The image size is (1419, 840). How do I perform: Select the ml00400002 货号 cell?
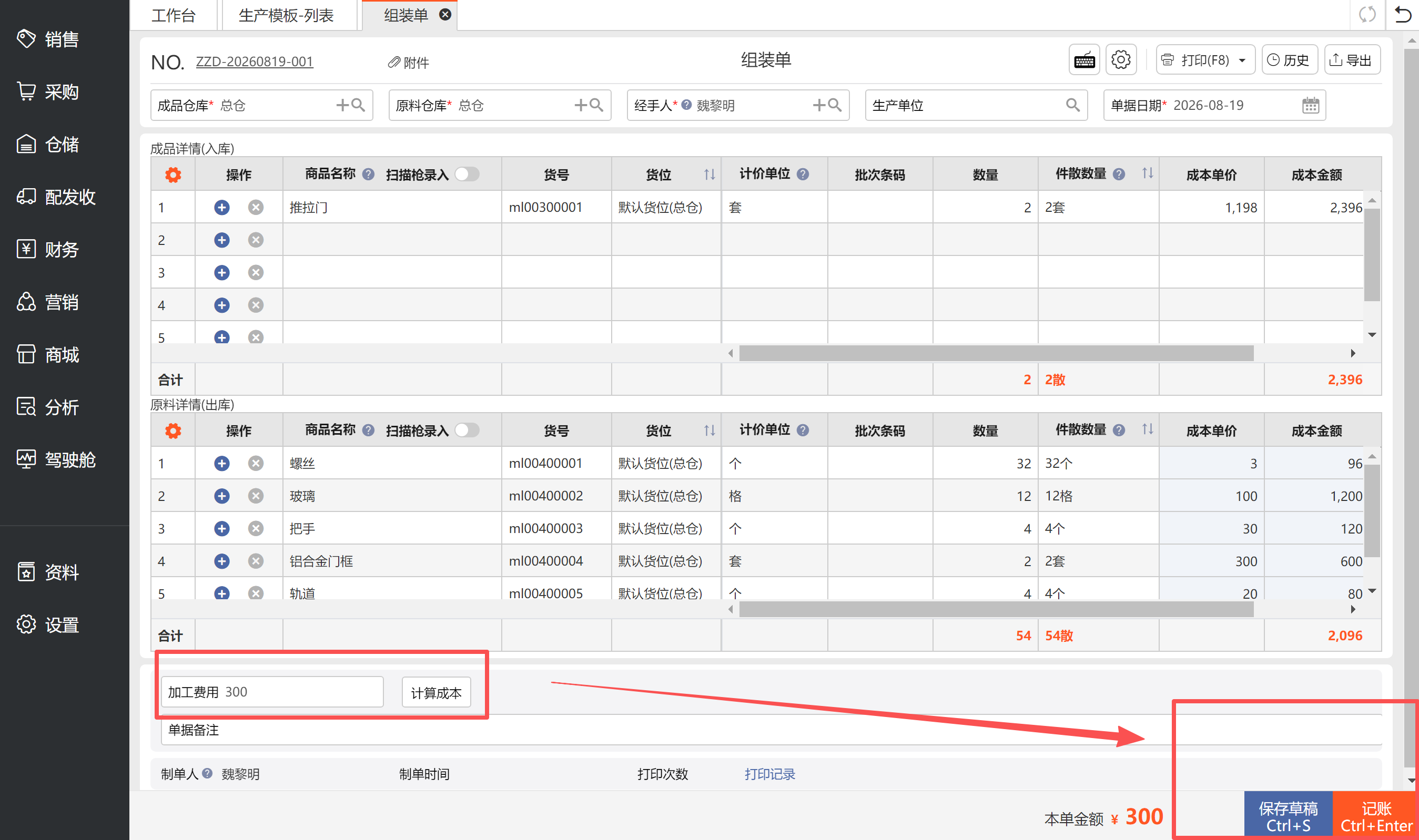[x=556, y=496]
